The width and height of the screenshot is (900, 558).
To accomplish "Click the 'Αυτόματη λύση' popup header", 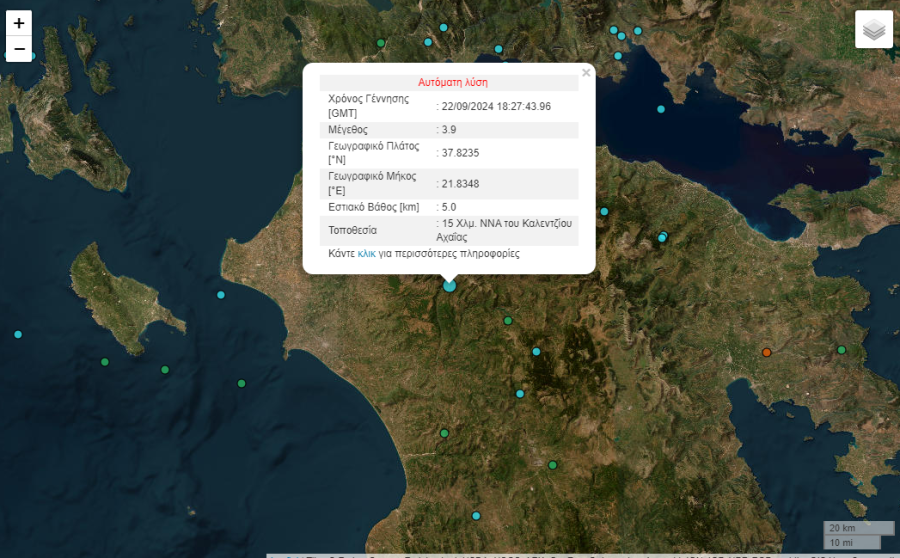I will pos(452,82).
